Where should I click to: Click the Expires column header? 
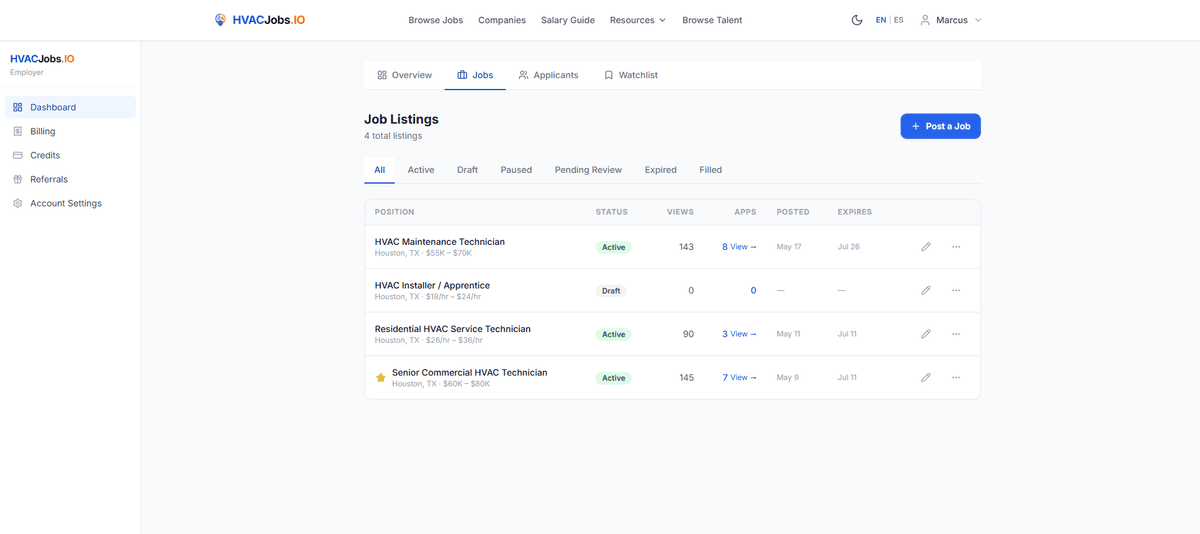pyautogui.click(x=855, y=212)
